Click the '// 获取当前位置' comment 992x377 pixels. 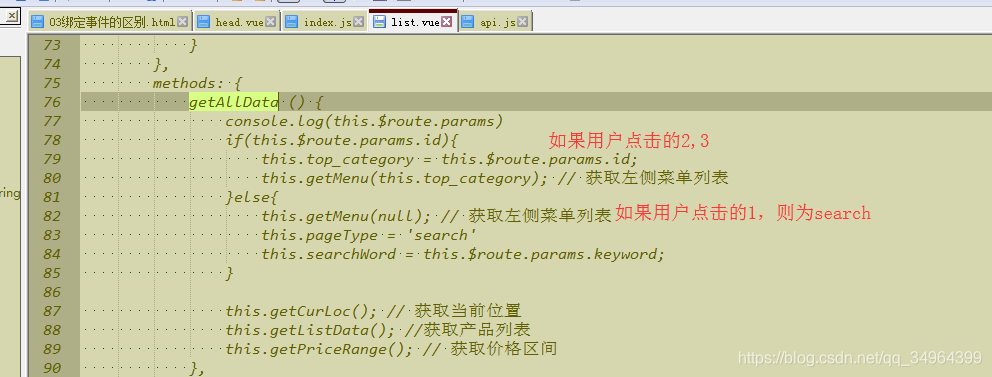(x=454, y=311)
